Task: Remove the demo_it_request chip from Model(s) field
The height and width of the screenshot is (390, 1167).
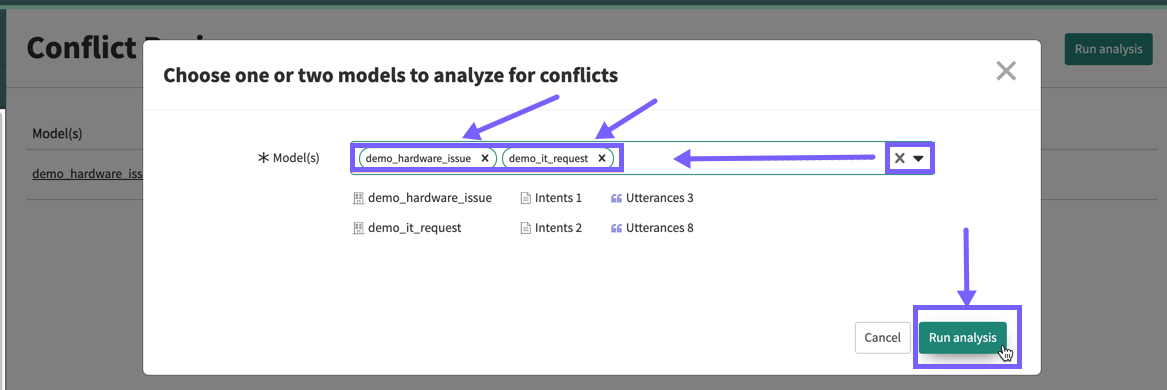Action: point(601,159)
